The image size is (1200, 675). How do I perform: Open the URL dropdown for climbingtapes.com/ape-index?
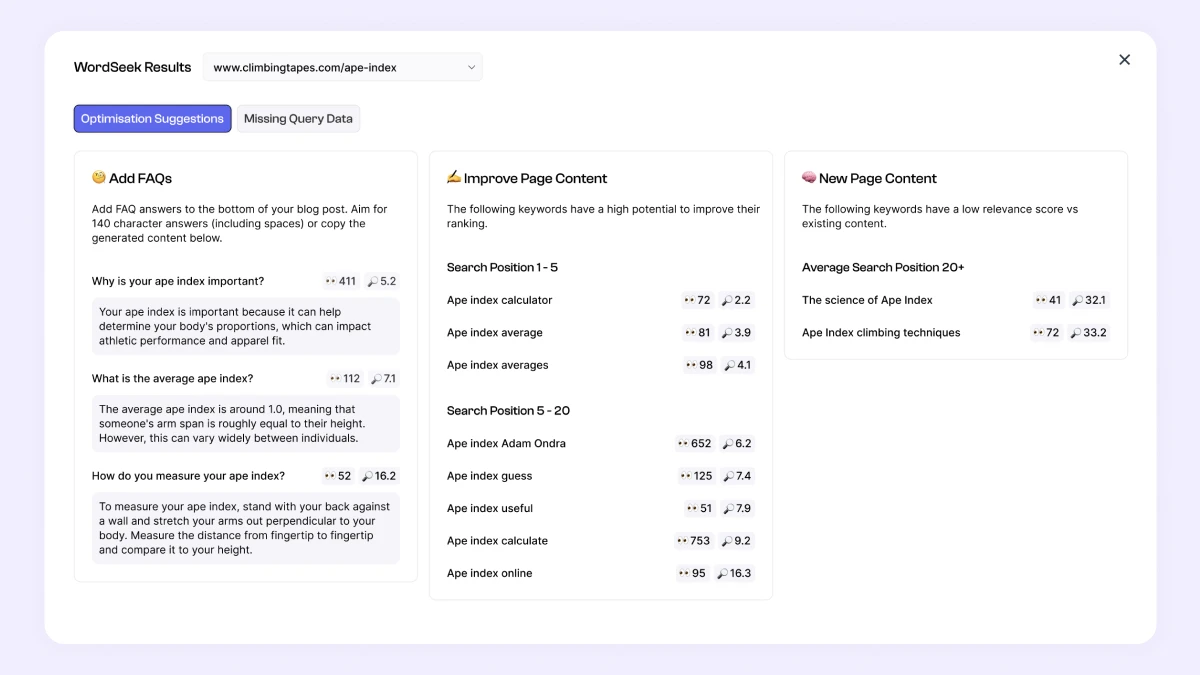pos(342,68)
